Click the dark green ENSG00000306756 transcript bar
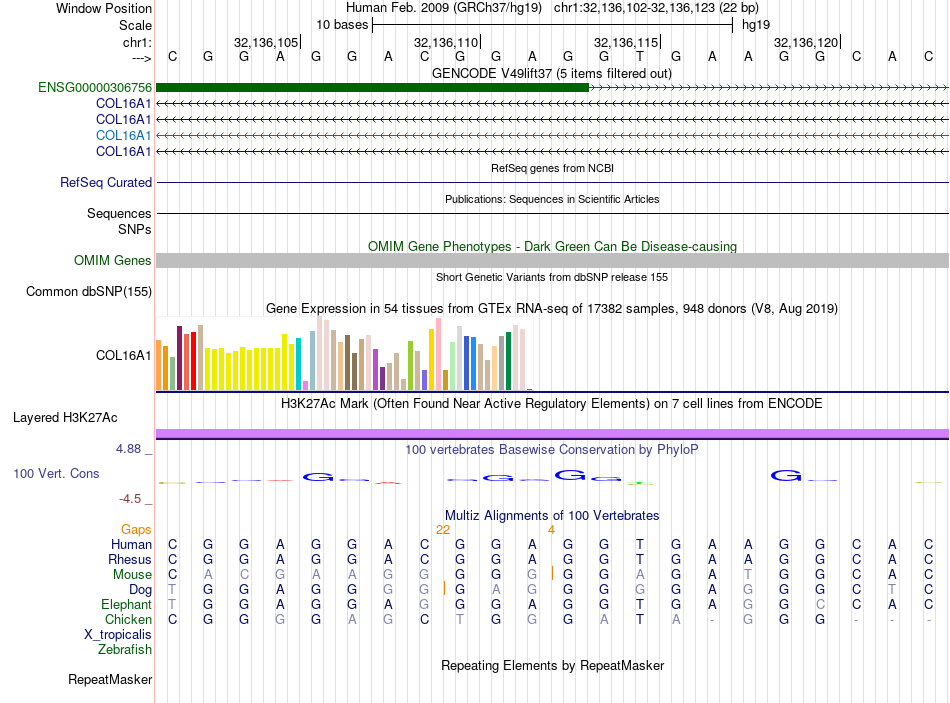Image resolution: width=950 pixels, height=703 pixels. (x=372, y=88)
